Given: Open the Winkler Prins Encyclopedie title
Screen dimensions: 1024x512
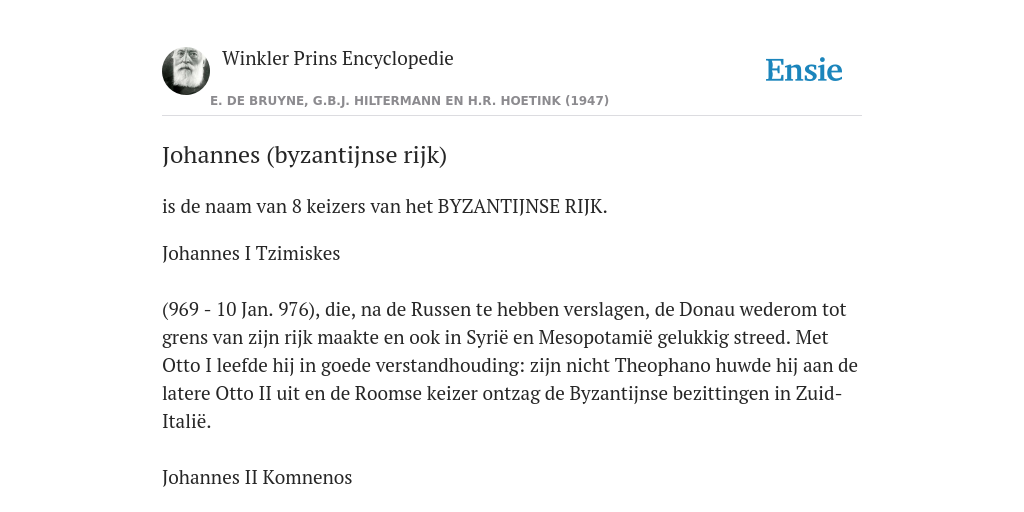Looking at the screenshot, I should coord(338,58).
